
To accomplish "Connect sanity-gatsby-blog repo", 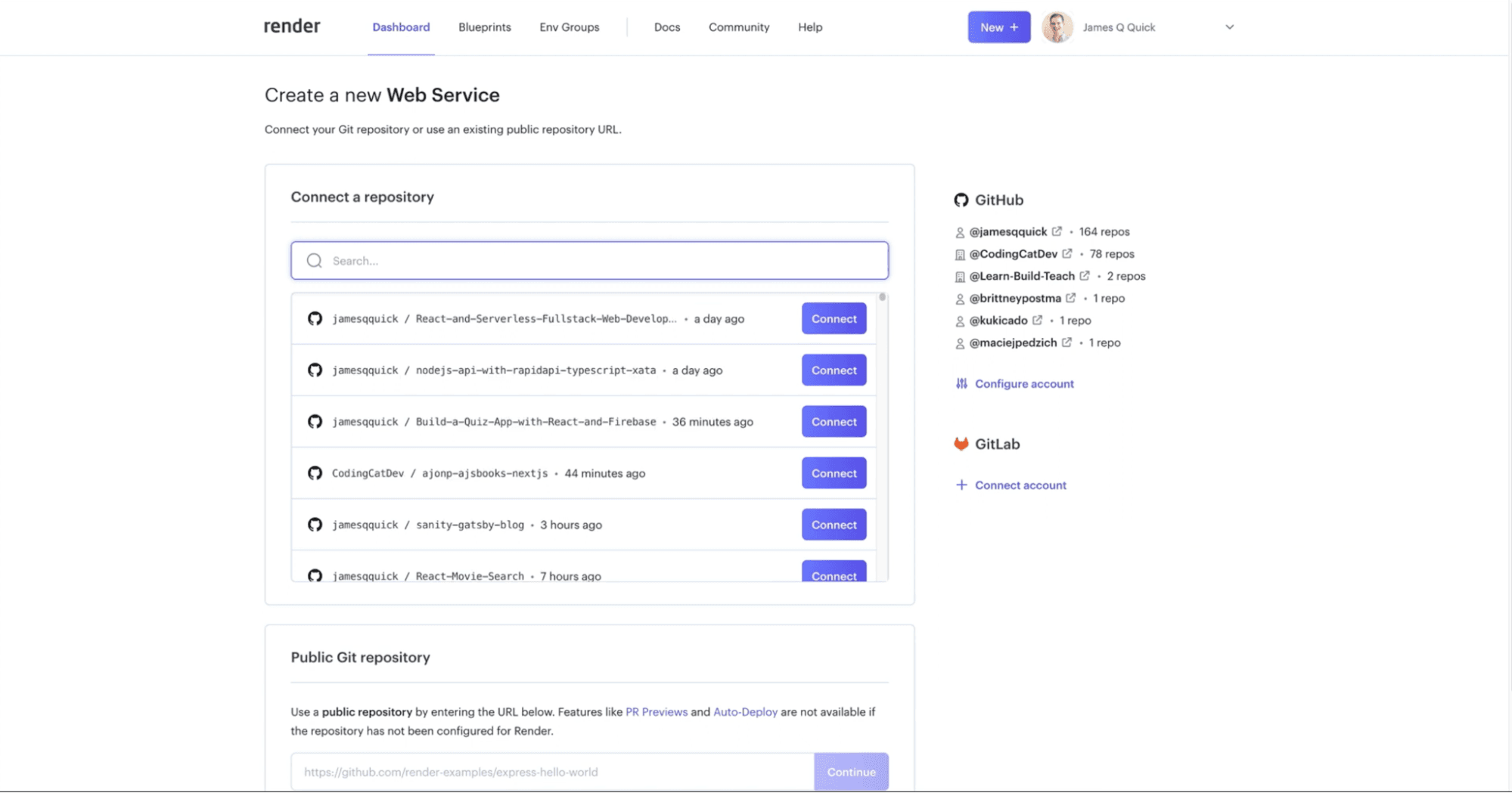I will 834,525.
